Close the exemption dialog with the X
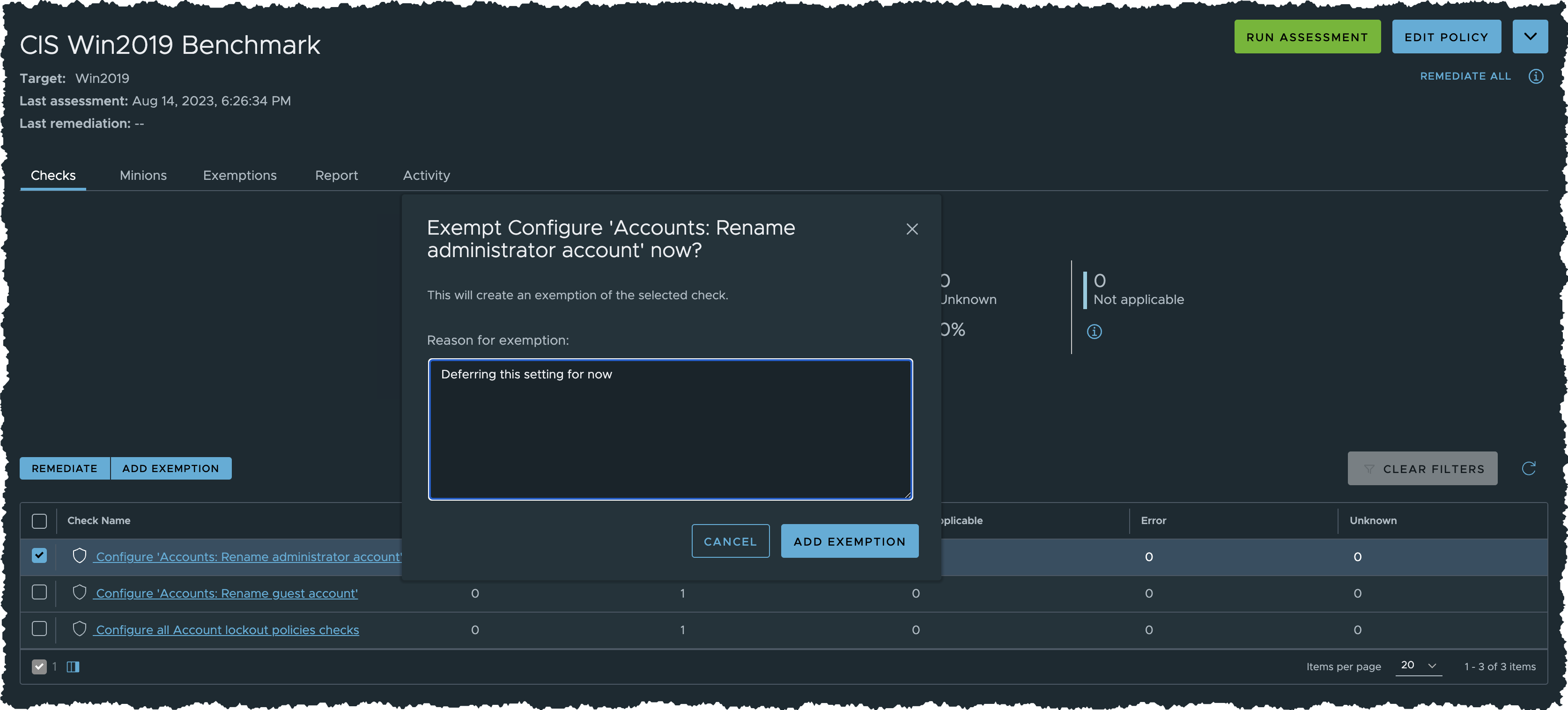The width and height of the screenshot is (1568, 710). coord(912,229)
